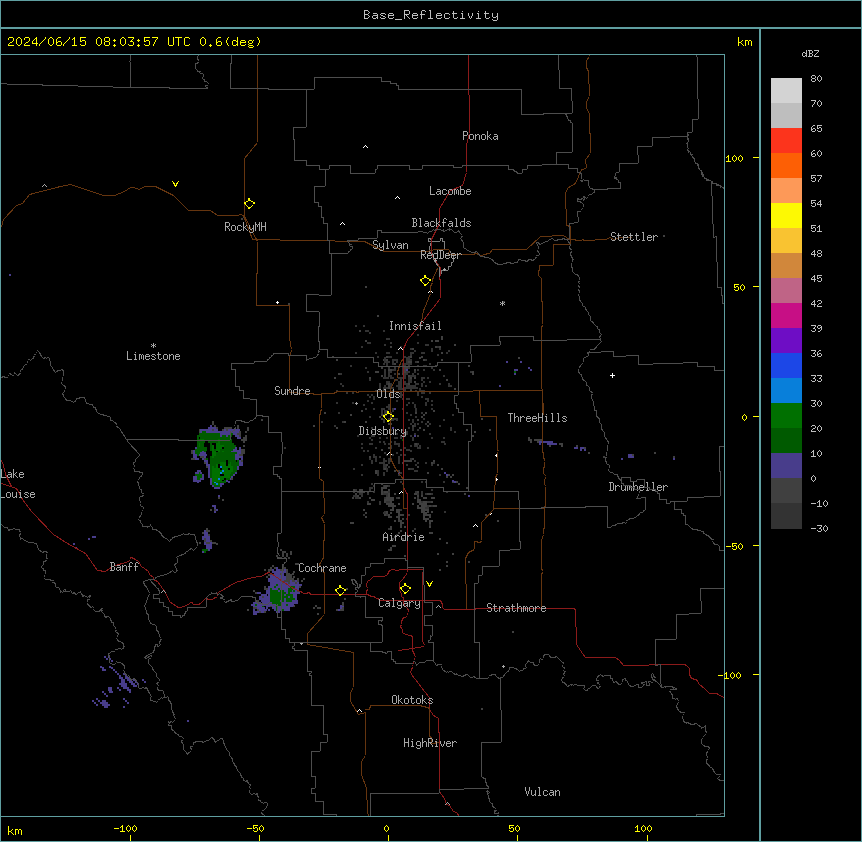The height and width of the screenshot is (842, 862).
Task: Pick the white top swatch in dBZ legend
Action: click(786, 91)
